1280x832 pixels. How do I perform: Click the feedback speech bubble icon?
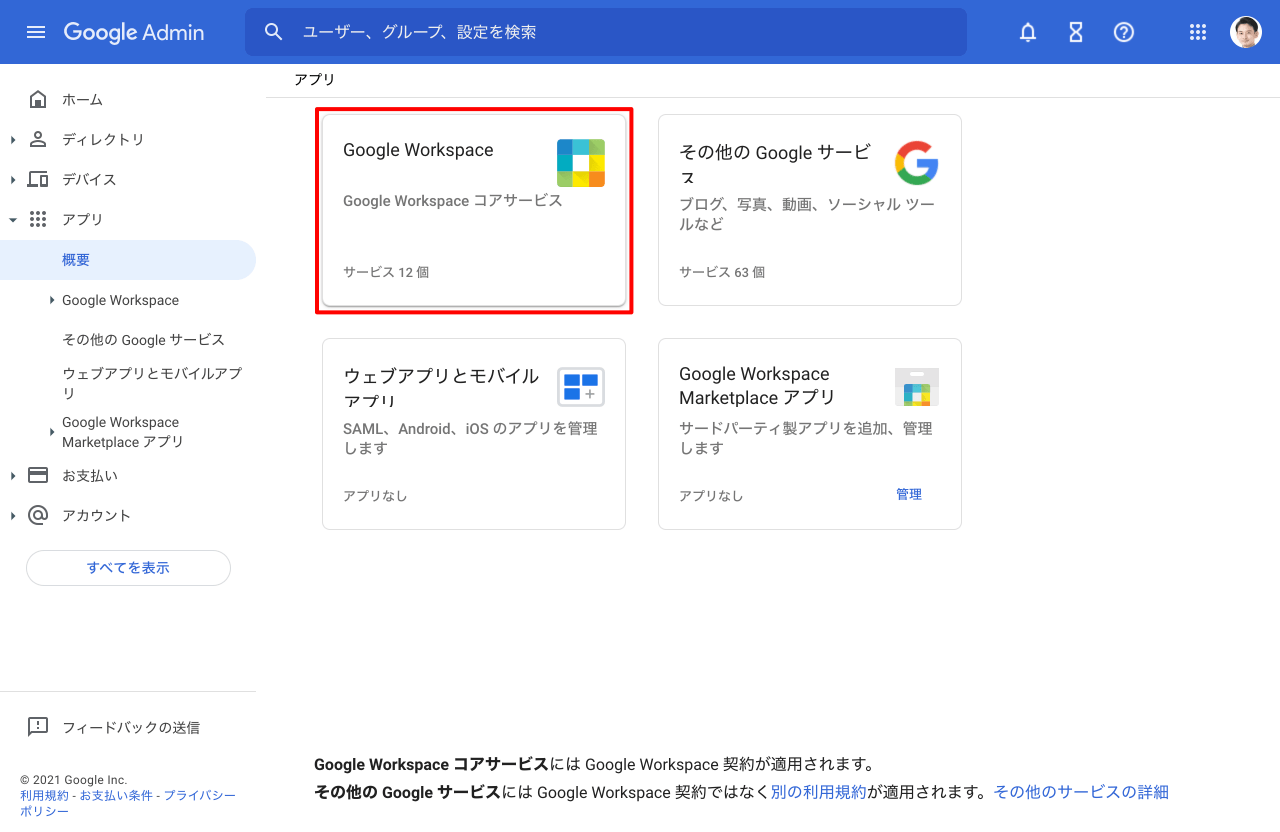click(38, 727)
